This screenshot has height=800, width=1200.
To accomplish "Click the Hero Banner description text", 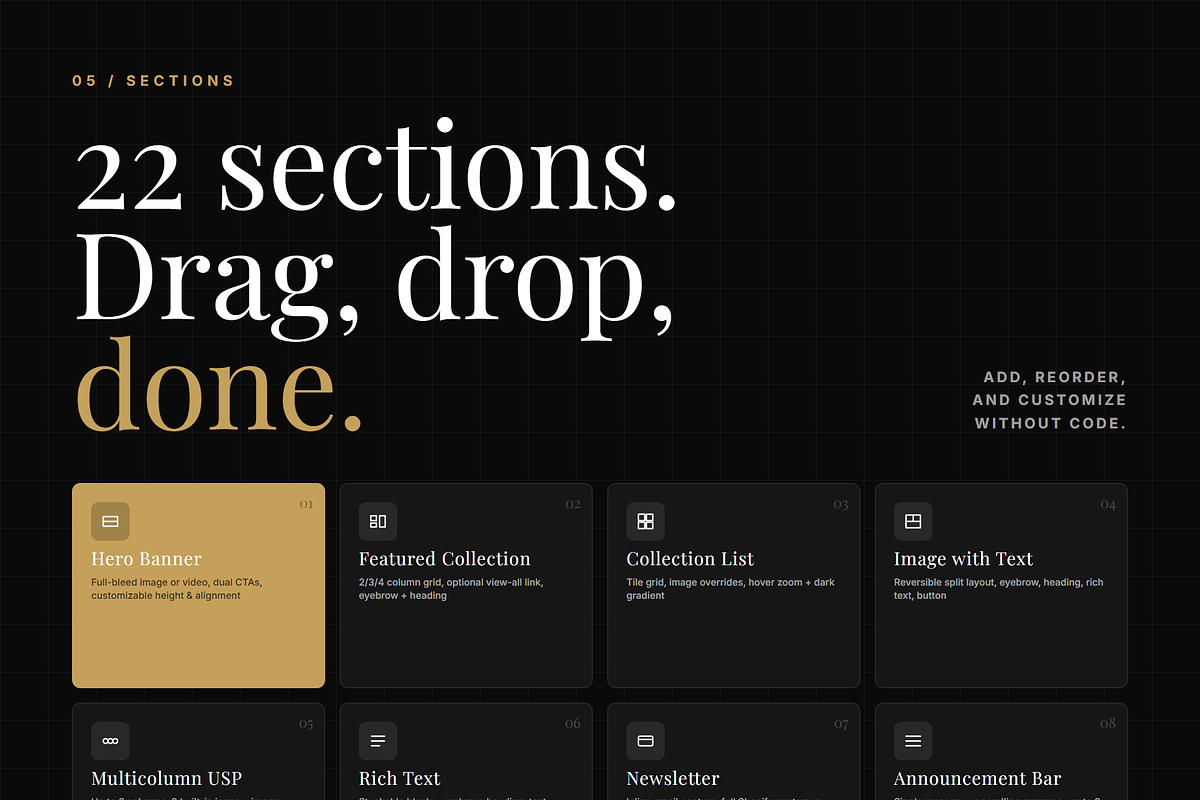I will point(177,589).
